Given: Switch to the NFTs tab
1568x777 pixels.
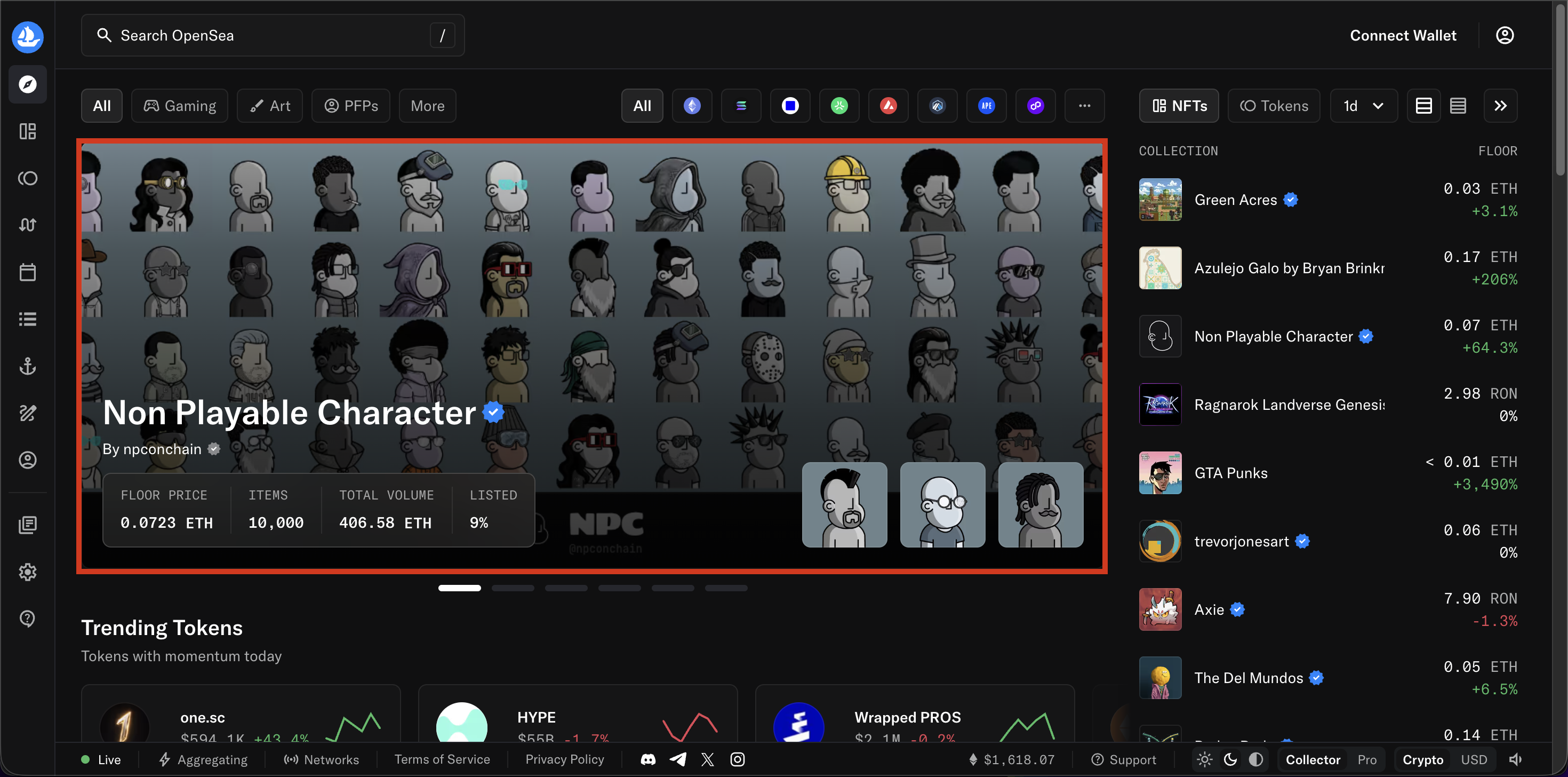Looking at the screenshot, I should pos(1179,106).
